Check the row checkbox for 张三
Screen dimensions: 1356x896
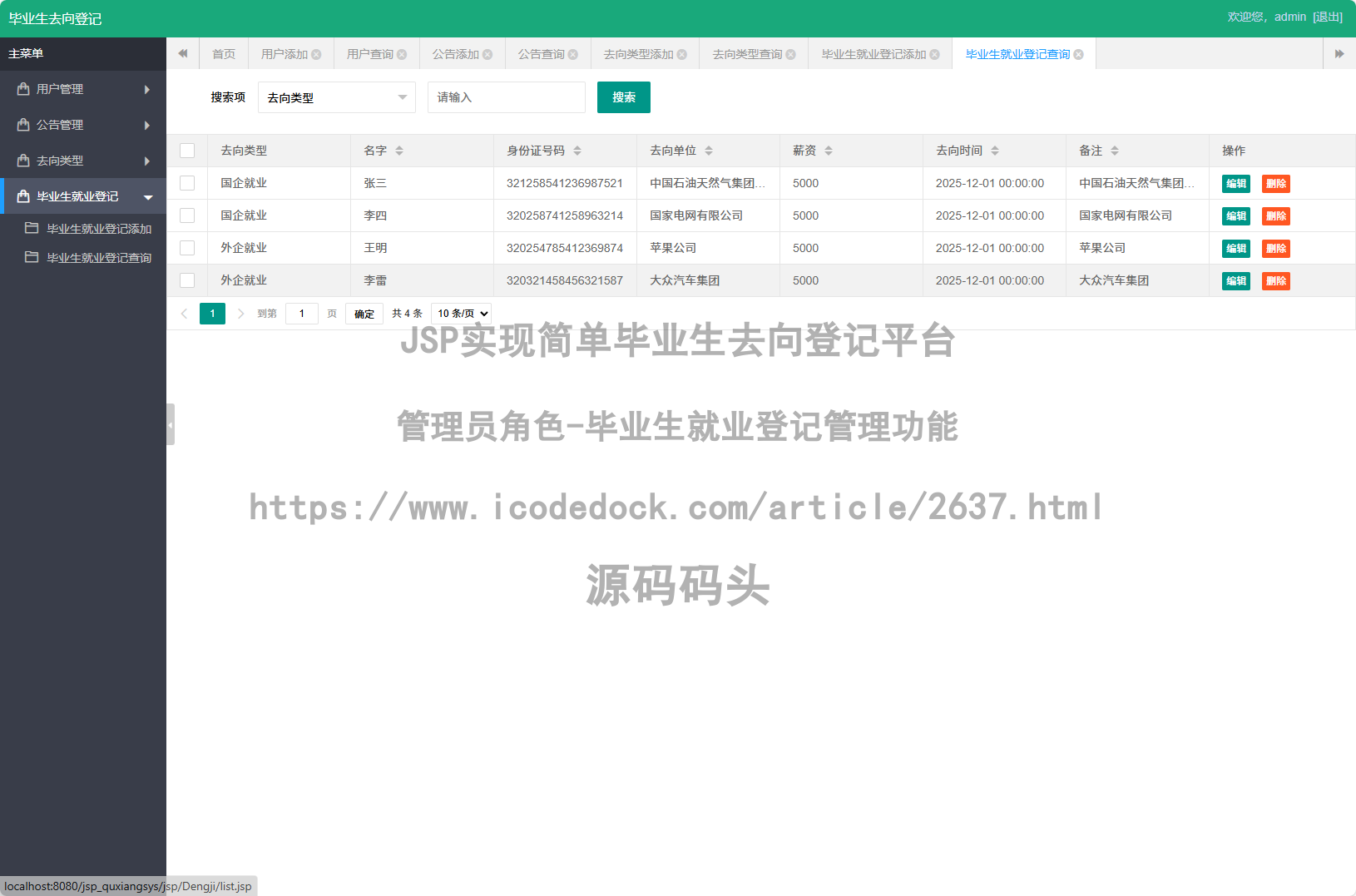187,183
